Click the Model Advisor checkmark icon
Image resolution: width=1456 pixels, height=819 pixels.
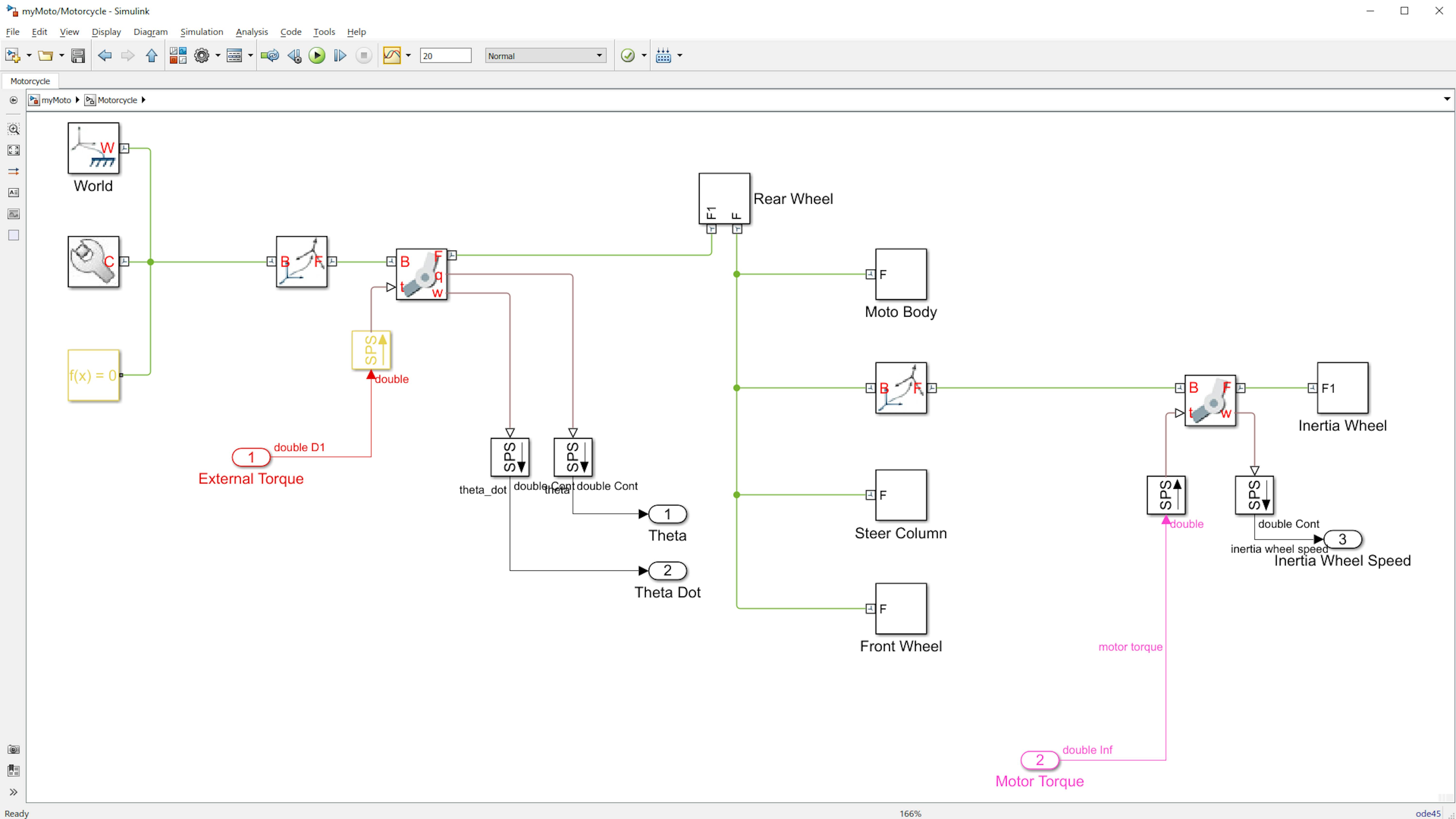coord(628,55)
